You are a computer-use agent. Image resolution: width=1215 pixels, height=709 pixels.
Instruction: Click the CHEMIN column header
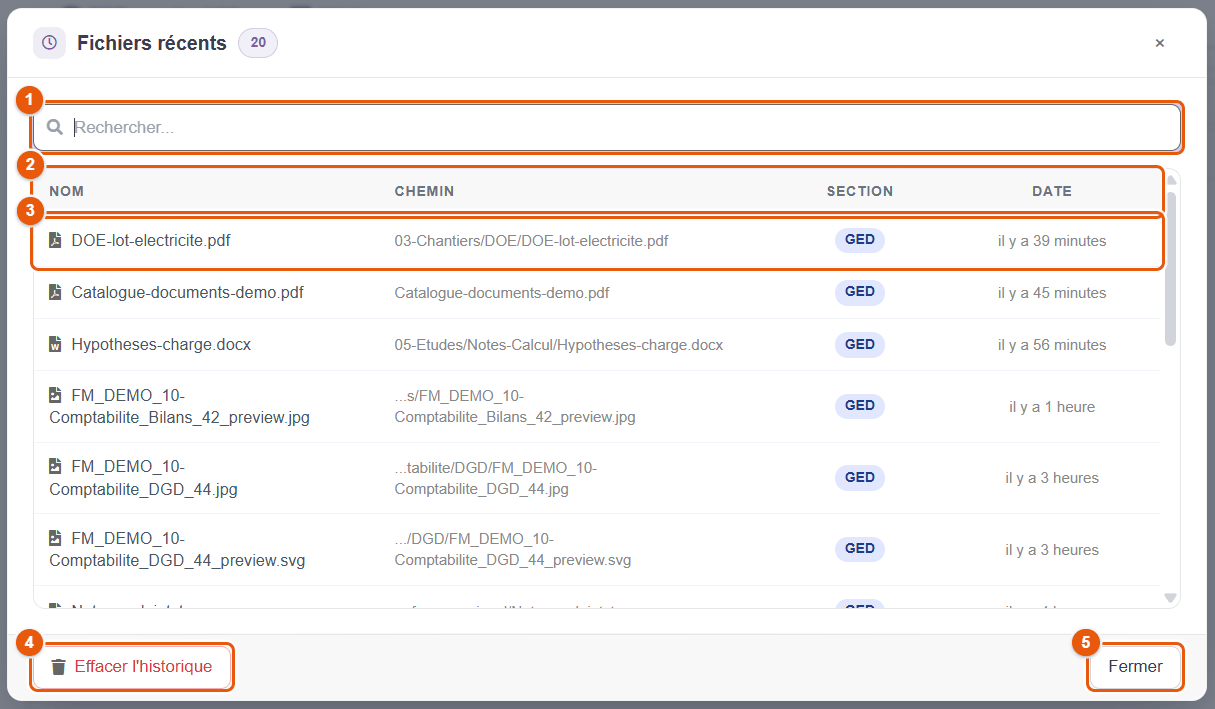click(x=424, y=191)
